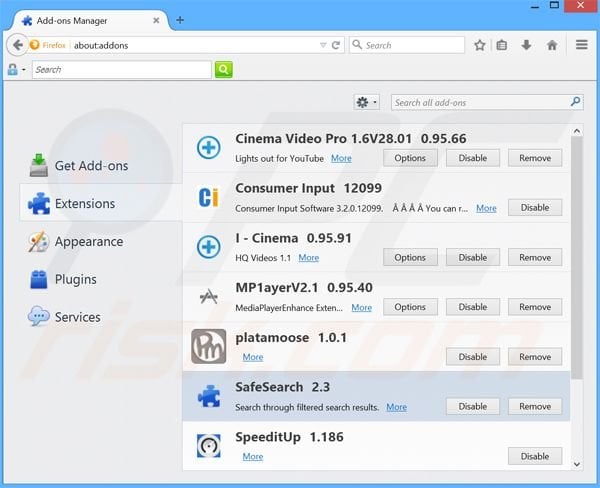600x488 pixels.
Task: Go back using the navigation arrow
Action: [x=17, y=45]
